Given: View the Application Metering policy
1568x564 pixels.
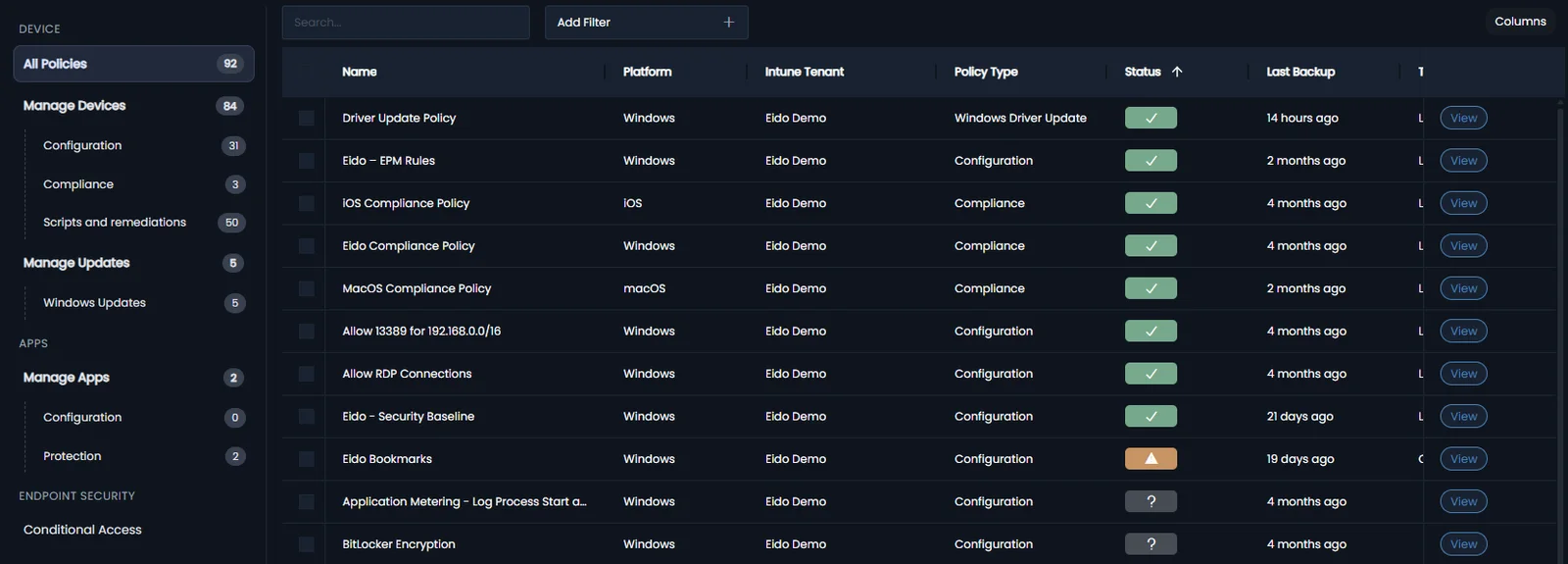Looking at the screenshot, I should tap(1463, 502).
